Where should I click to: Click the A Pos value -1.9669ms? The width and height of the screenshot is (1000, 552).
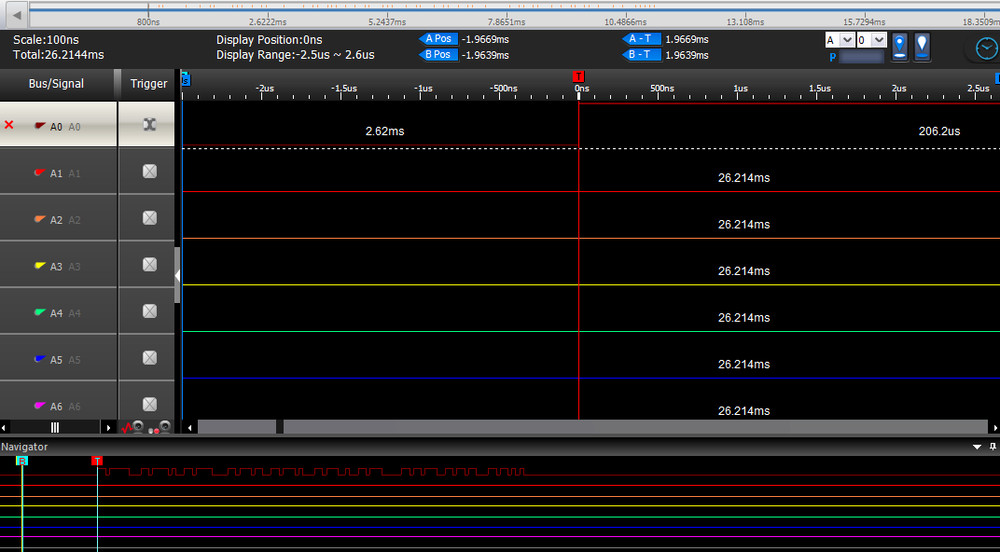click(485, 40)
